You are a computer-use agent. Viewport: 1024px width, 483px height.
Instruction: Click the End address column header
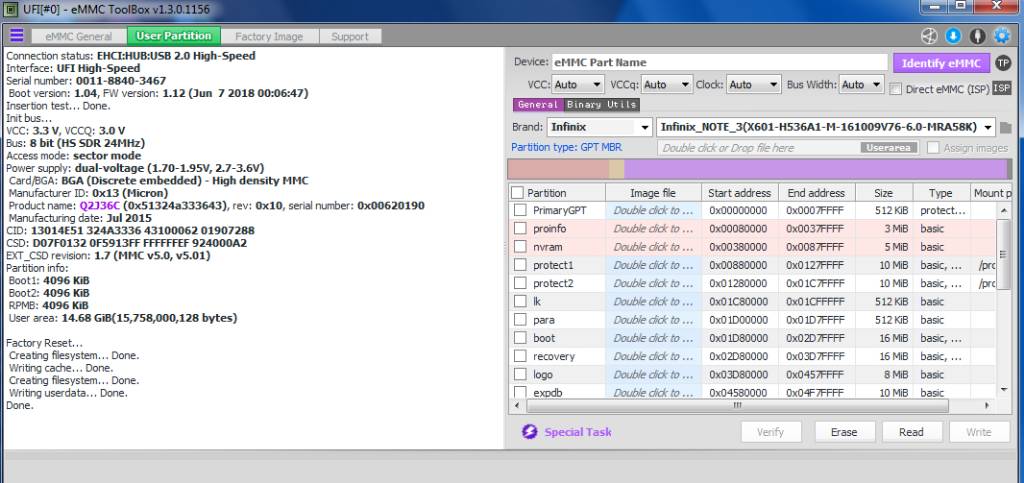[x=816, y=193]
